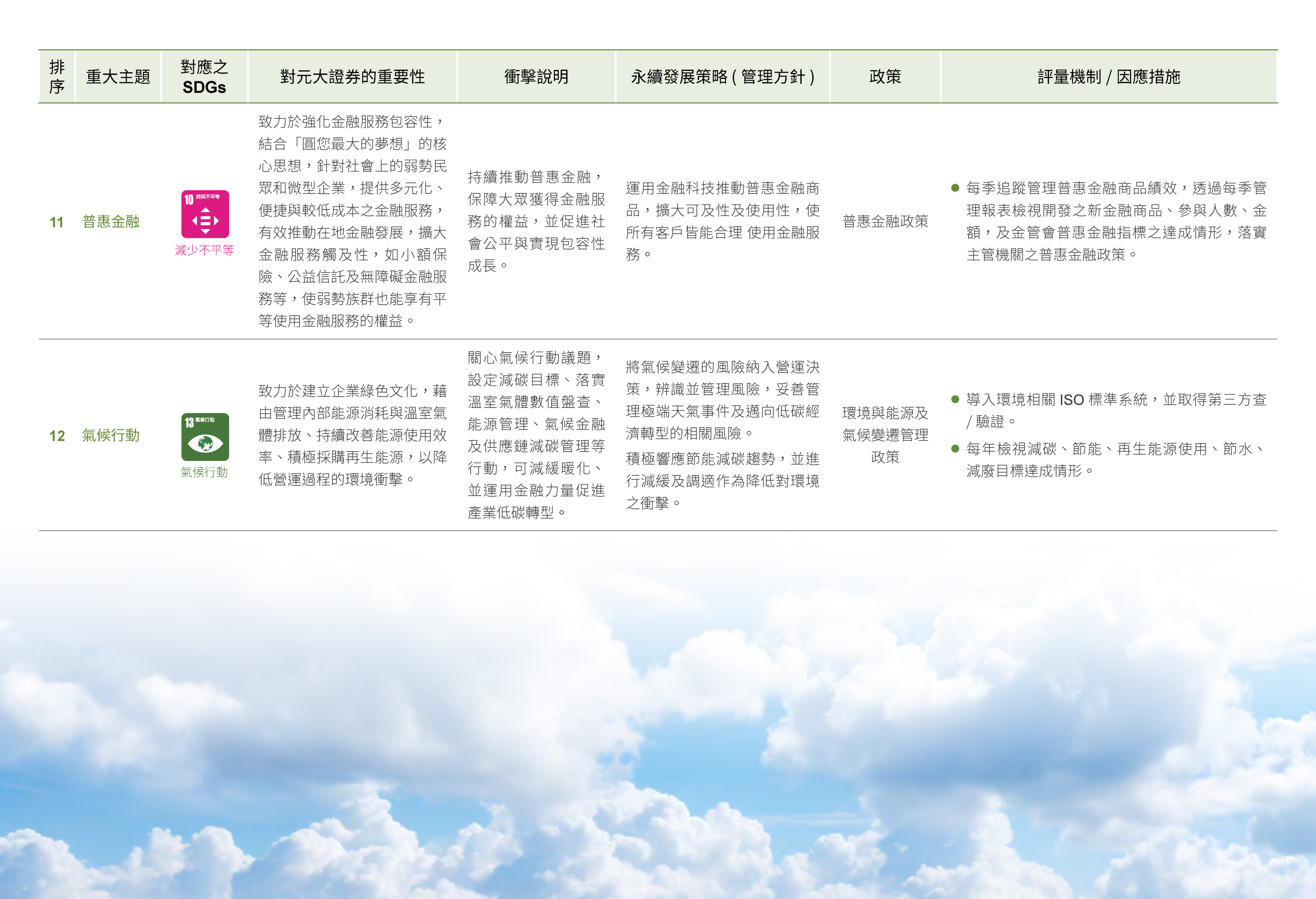Select the 政策 column header

885,76
